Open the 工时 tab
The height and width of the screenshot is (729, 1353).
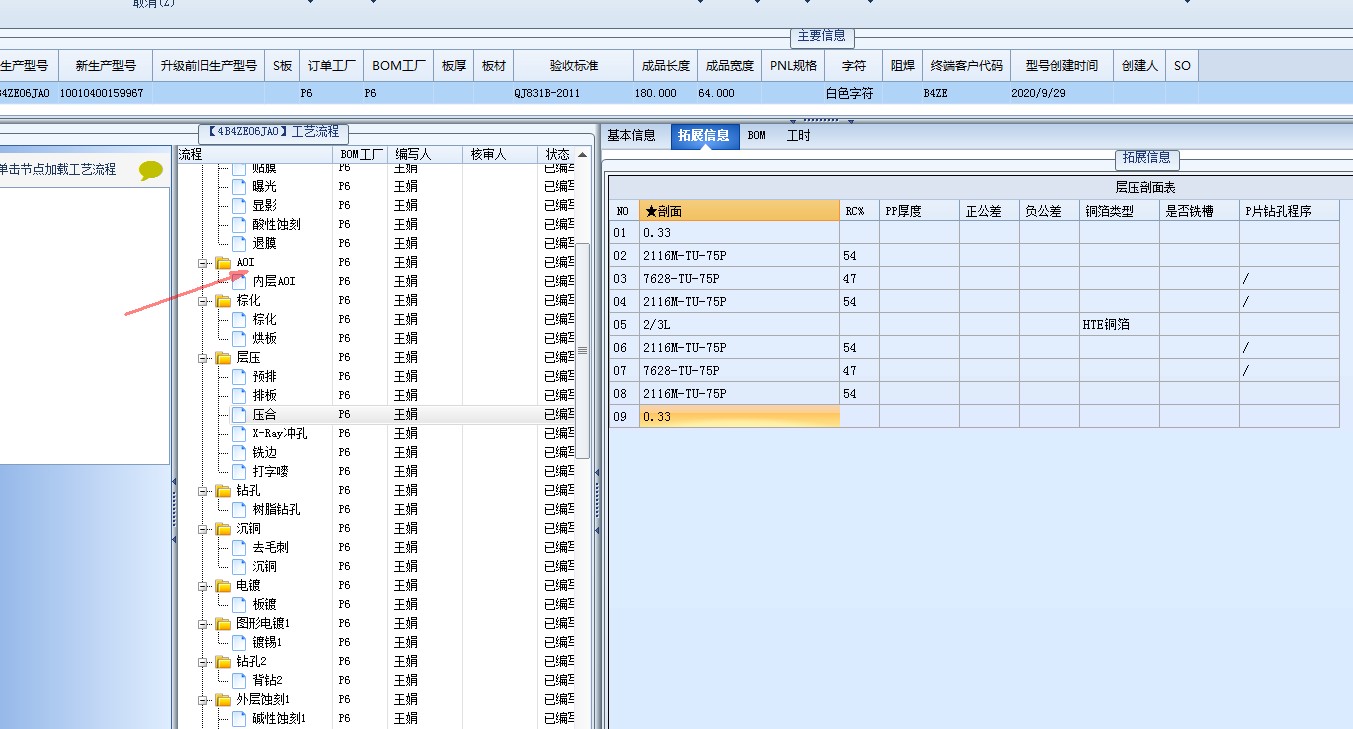[x=799, y=136]
